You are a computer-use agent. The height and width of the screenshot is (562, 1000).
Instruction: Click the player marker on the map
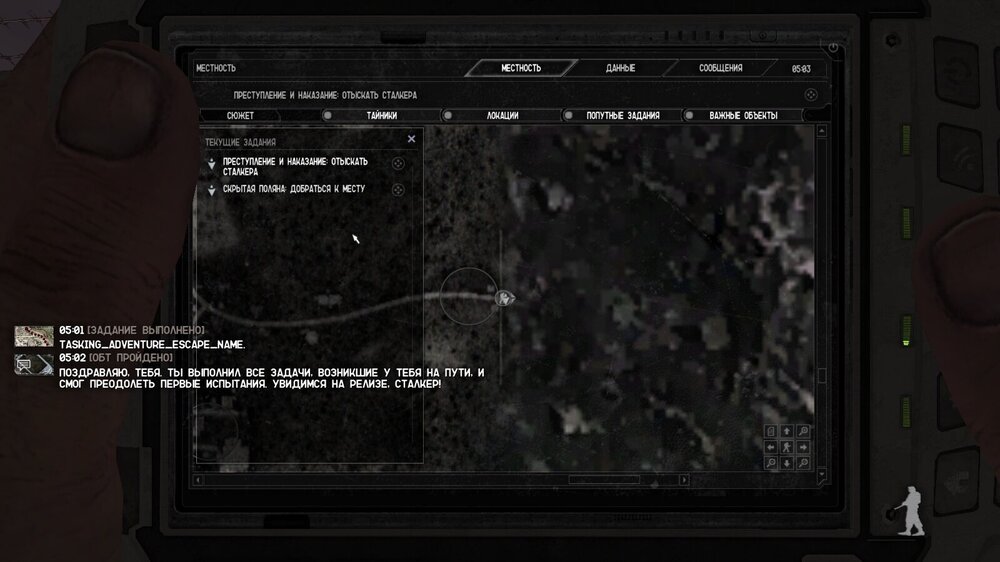click(x=506, y=298)
